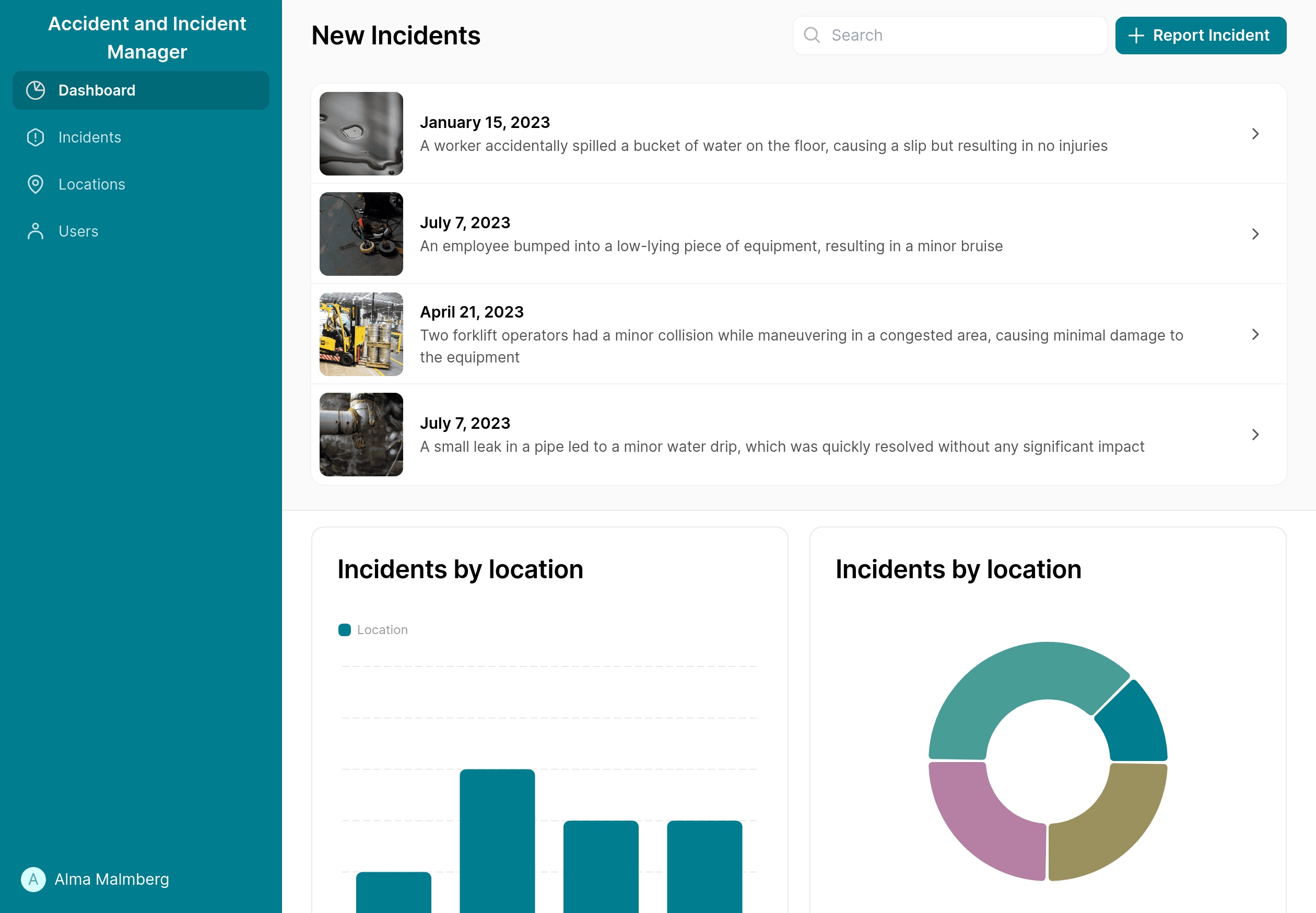Open chevron for April 21, 2023 incident
This screenshot has width=1316, height=913.
1255,334
